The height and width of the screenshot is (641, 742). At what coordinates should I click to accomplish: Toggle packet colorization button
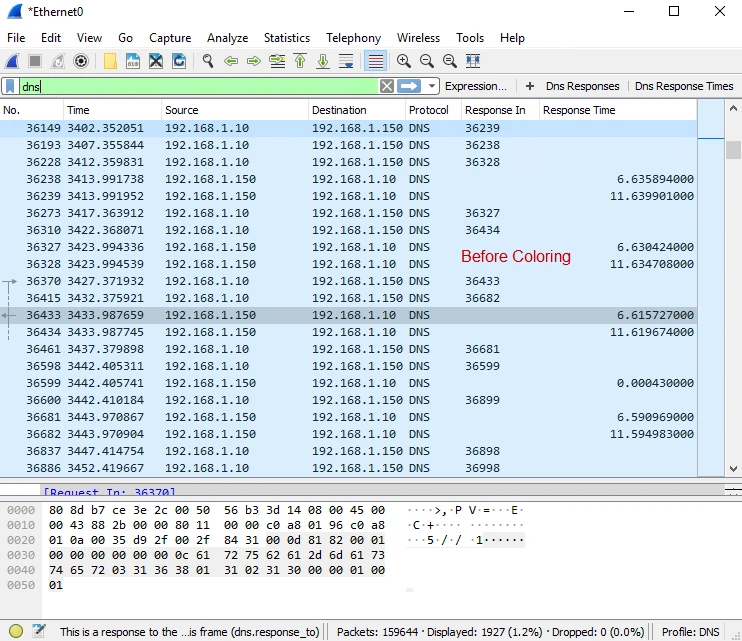click(x=375, y=61)
